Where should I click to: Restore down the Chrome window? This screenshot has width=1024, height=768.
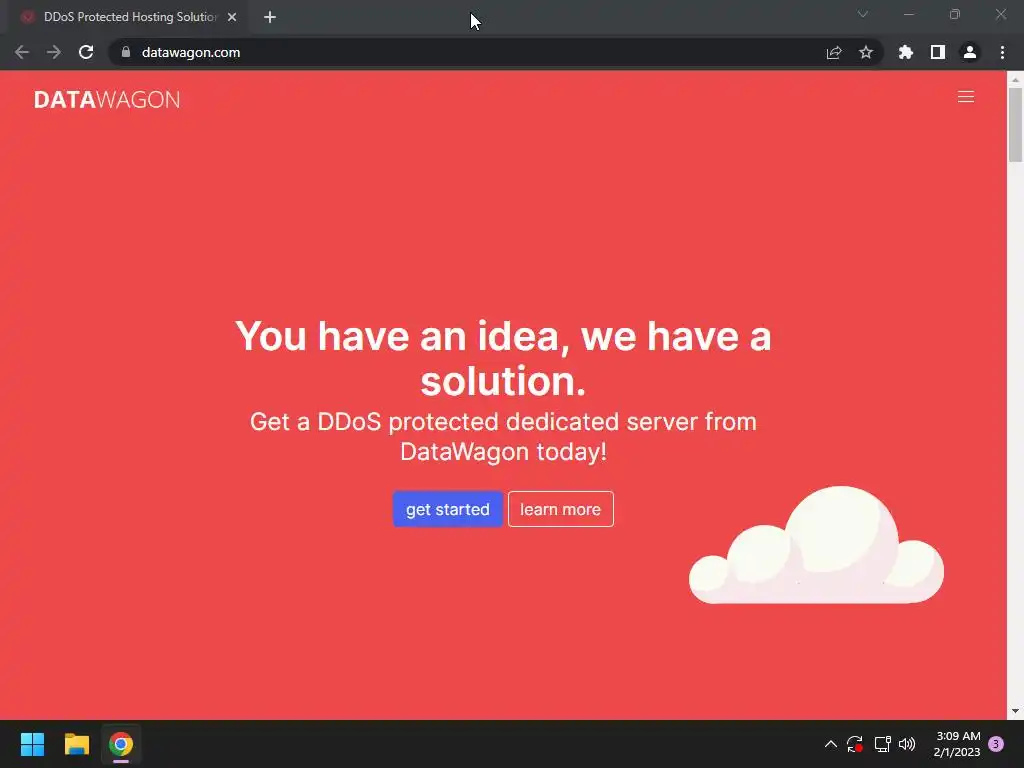click(955, 14)
